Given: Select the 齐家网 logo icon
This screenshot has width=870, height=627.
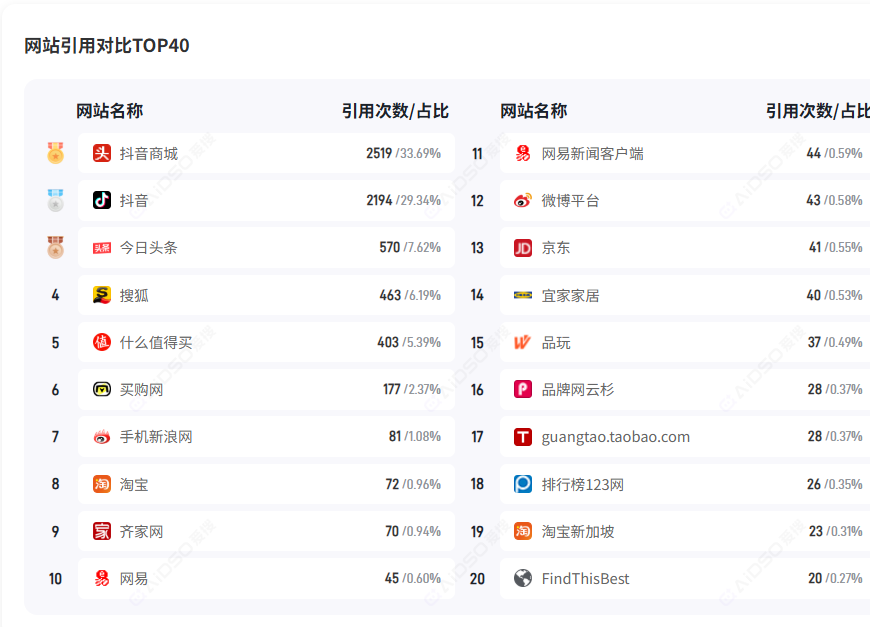Looking at the screenshot, I should tap(103, 530).
